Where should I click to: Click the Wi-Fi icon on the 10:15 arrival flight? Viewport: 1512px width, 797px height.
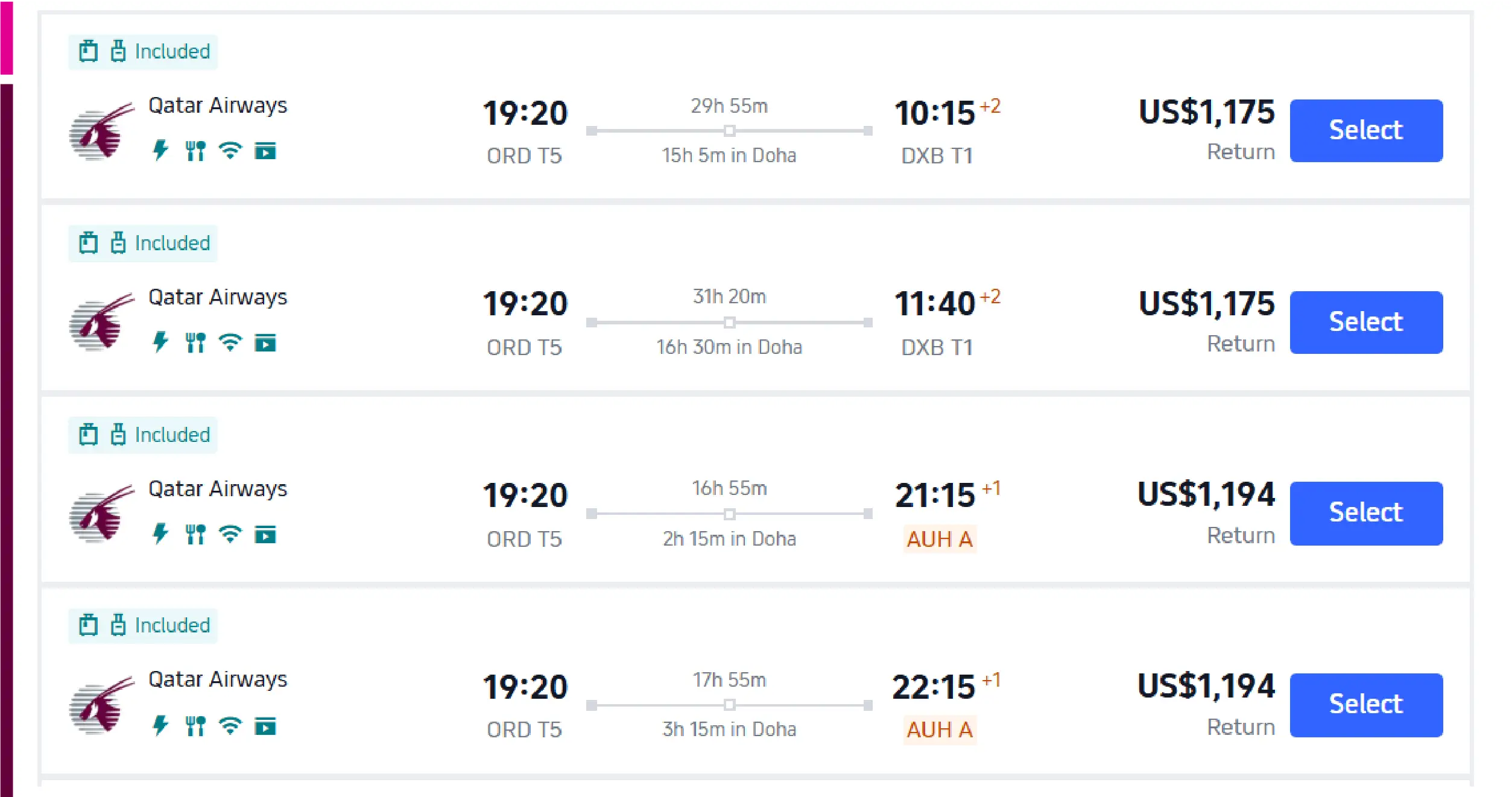pos(230,150)
